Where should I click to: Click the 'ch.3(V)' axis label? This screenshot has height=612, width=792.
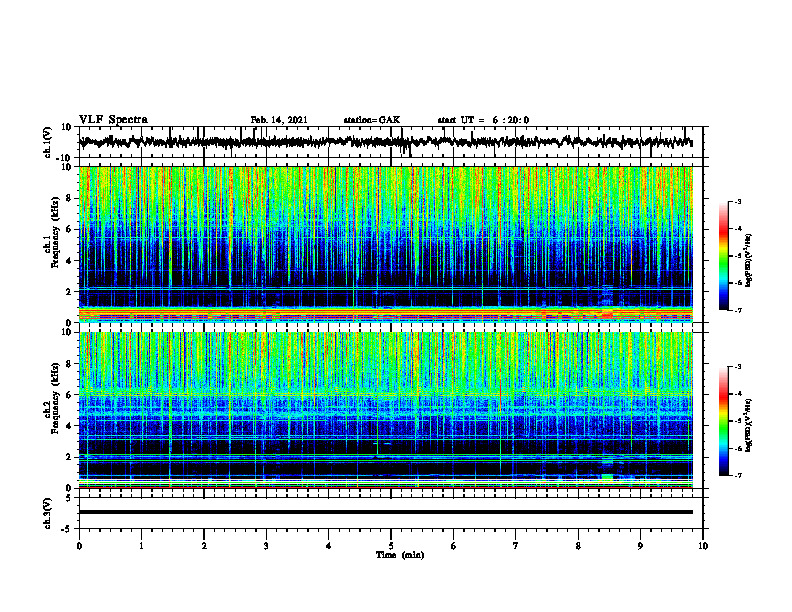(x=48, y=513)
